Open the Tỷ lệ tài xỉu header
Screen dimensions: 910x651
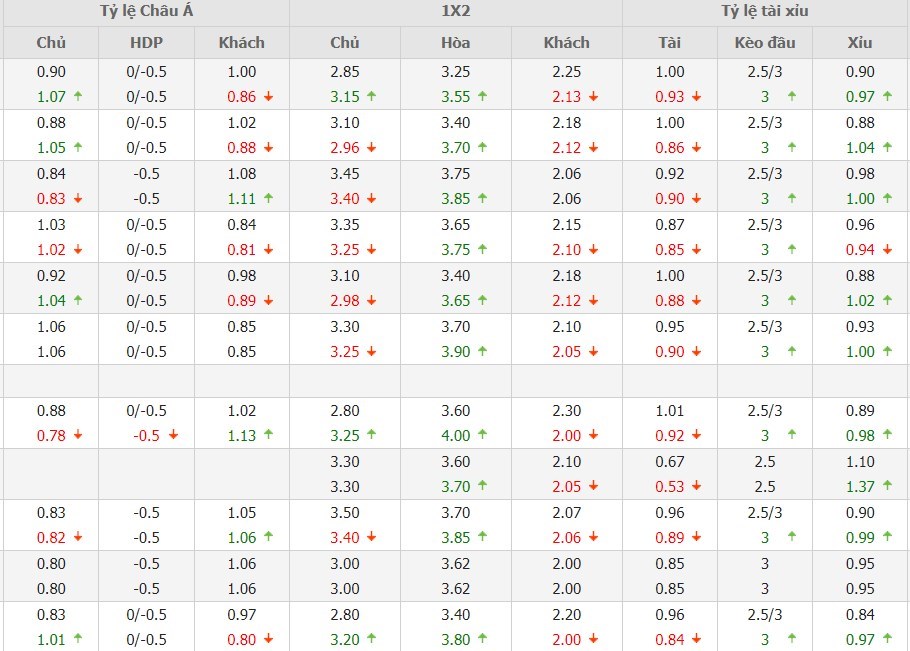tap(765, 12)
